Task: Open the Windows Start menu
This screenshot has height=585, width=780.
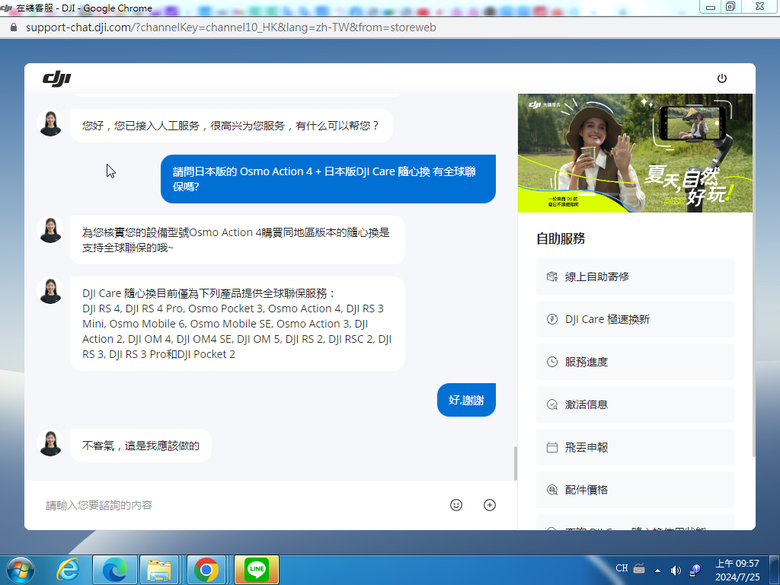Action: [20, 570]
